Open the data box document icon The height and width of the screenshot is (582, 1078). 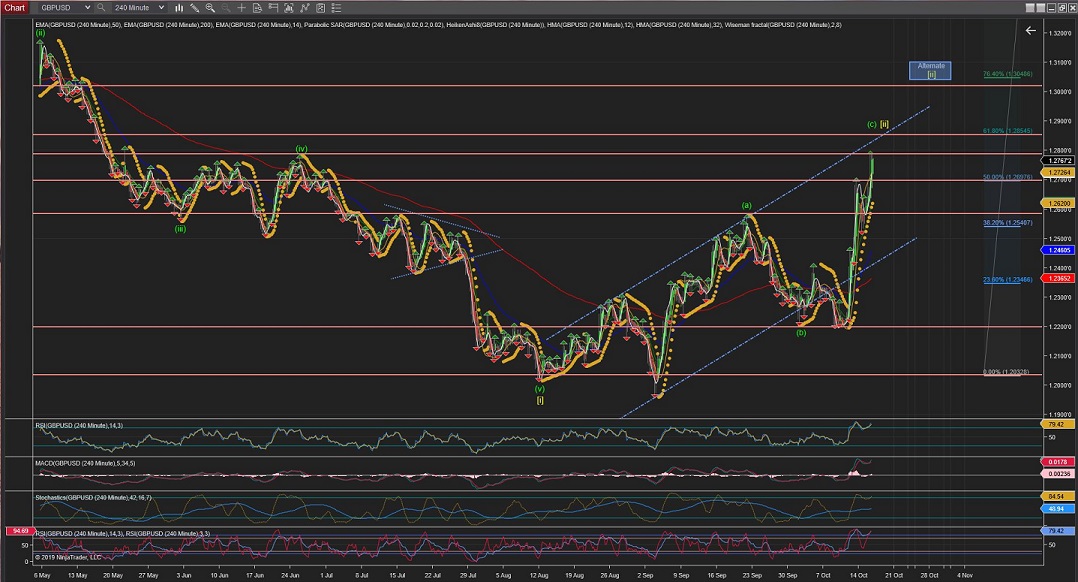click(x=257, y=8)
